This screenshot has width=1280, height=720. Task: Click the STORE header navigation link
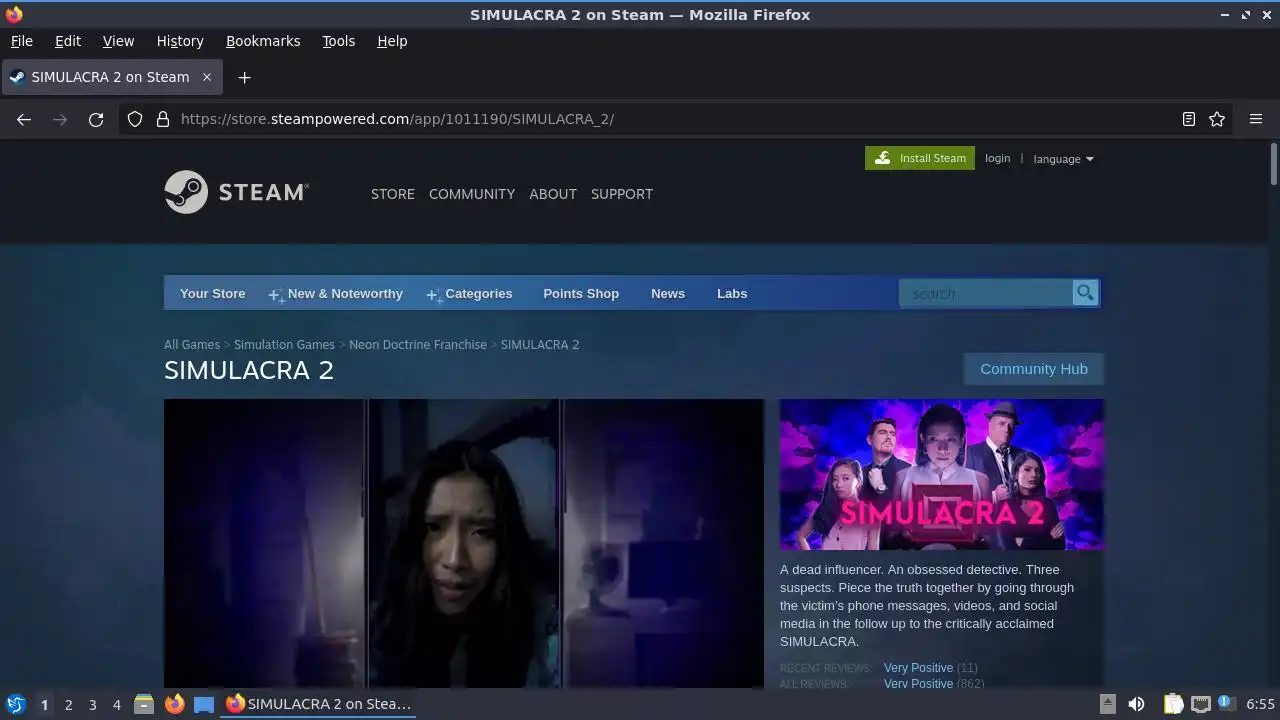[x=393, y=194]
